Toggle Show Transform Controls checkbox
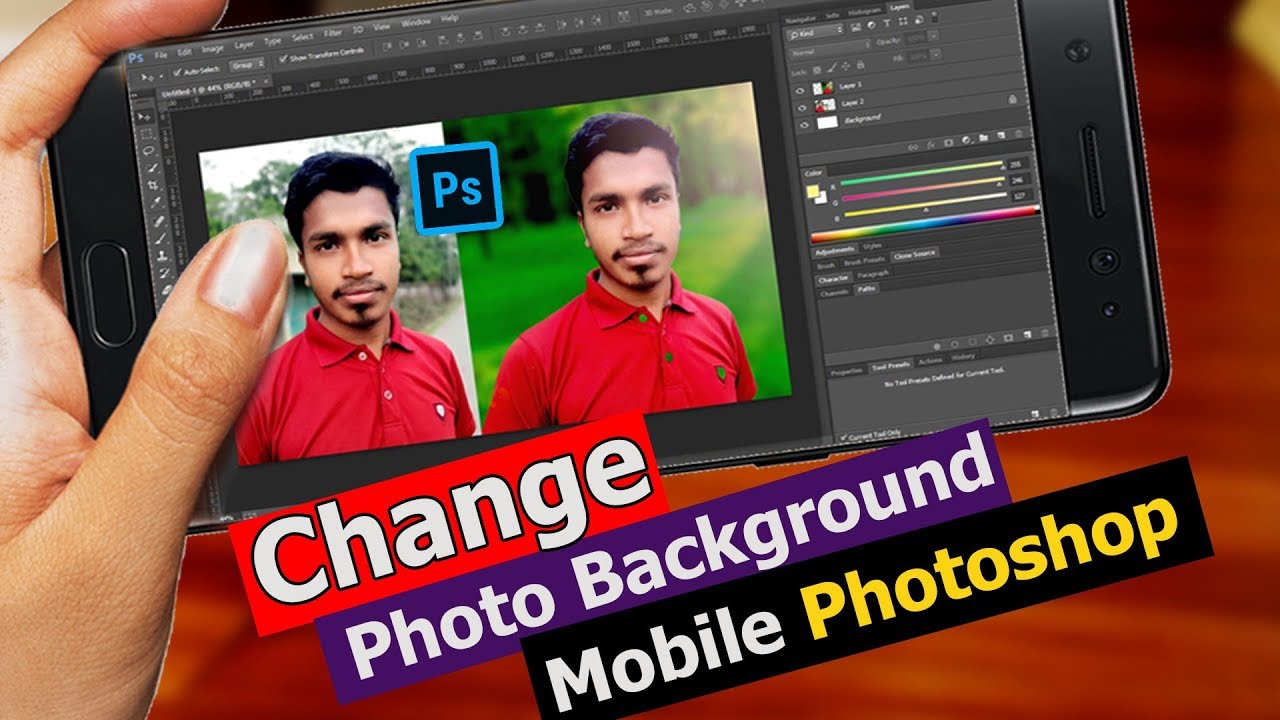 click(283, 58)
